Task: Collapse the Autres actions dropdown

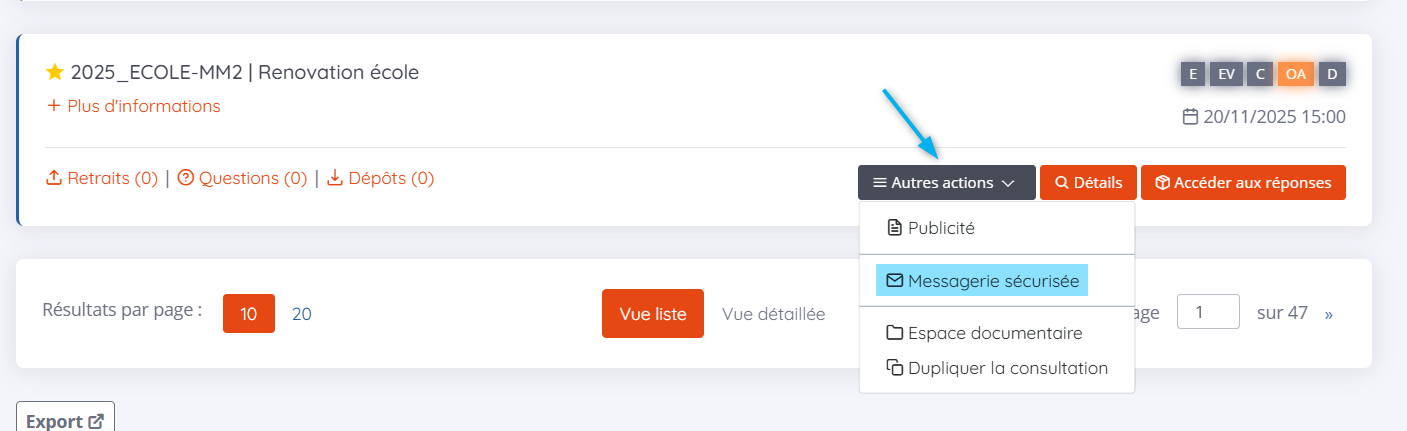Action: click(946, 183)
